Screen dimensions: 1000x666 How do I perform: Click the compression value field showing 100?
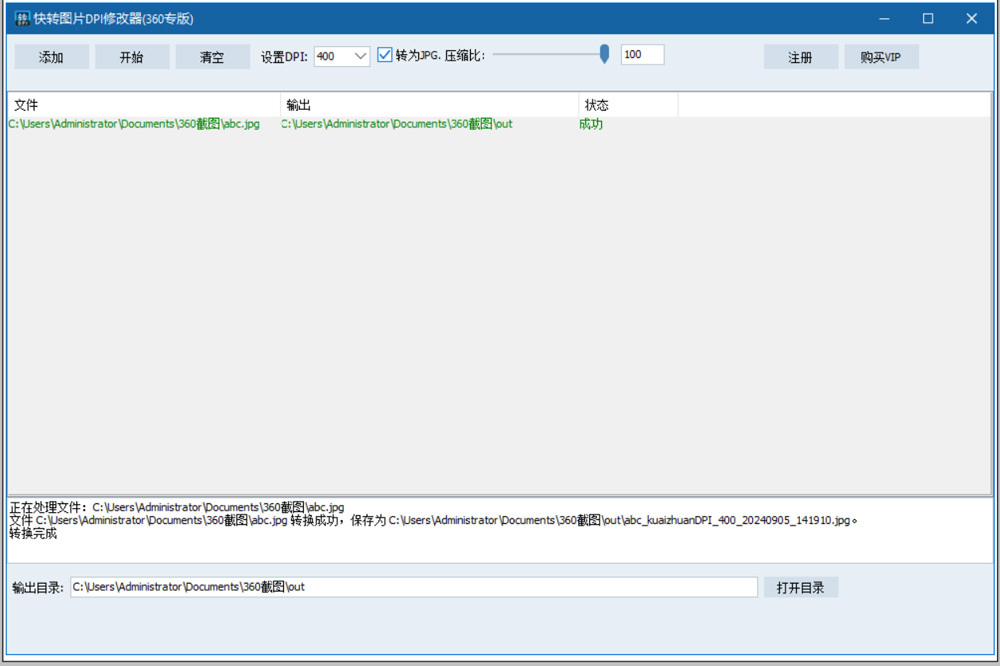coord(642,55)
